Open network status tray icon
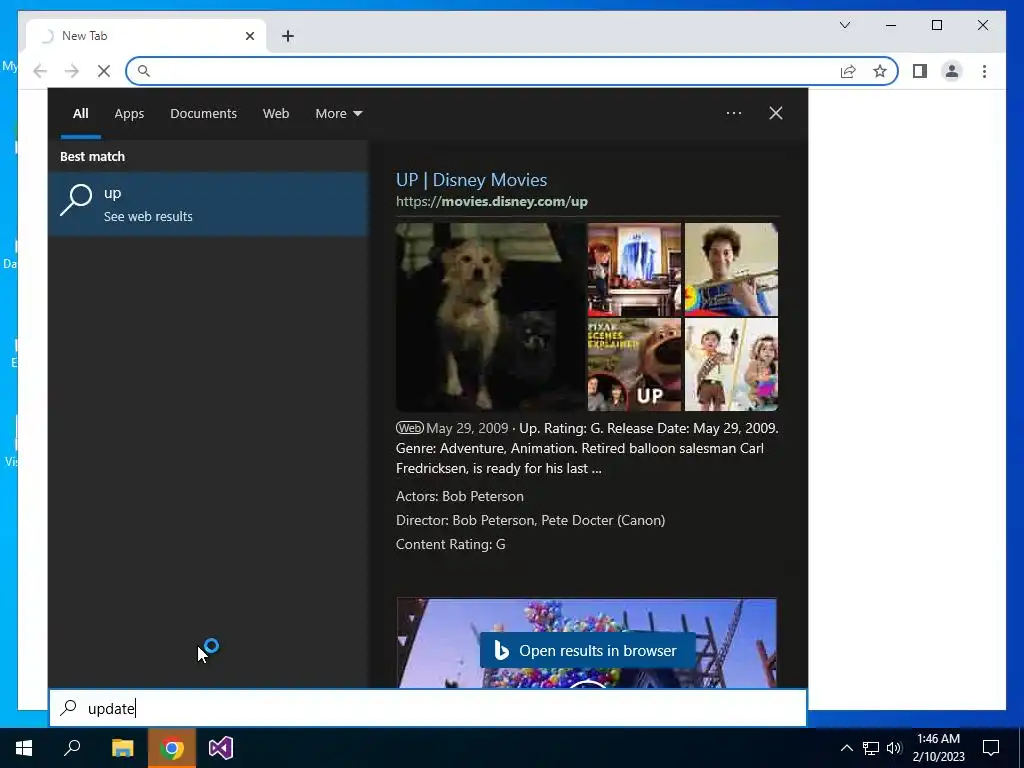The height and width of the screenshot is (768, 1024). 871,748
